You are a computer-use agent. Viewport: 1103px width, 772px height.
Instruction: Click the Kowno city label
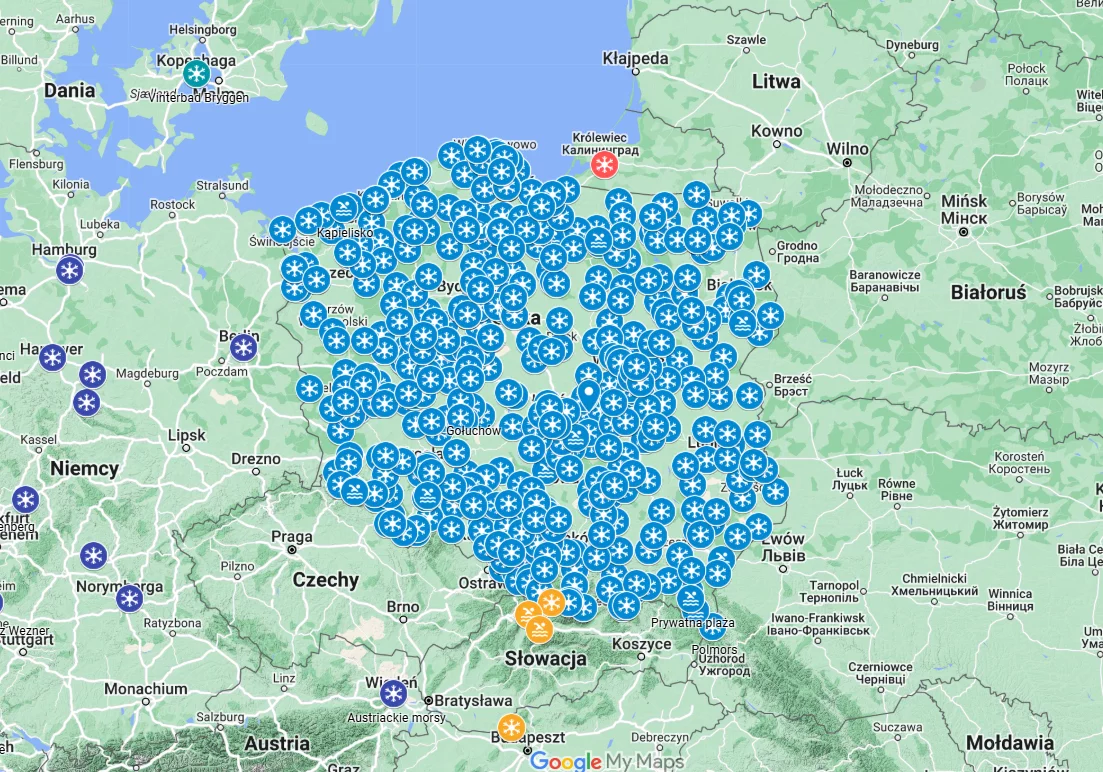coord(777,131)
